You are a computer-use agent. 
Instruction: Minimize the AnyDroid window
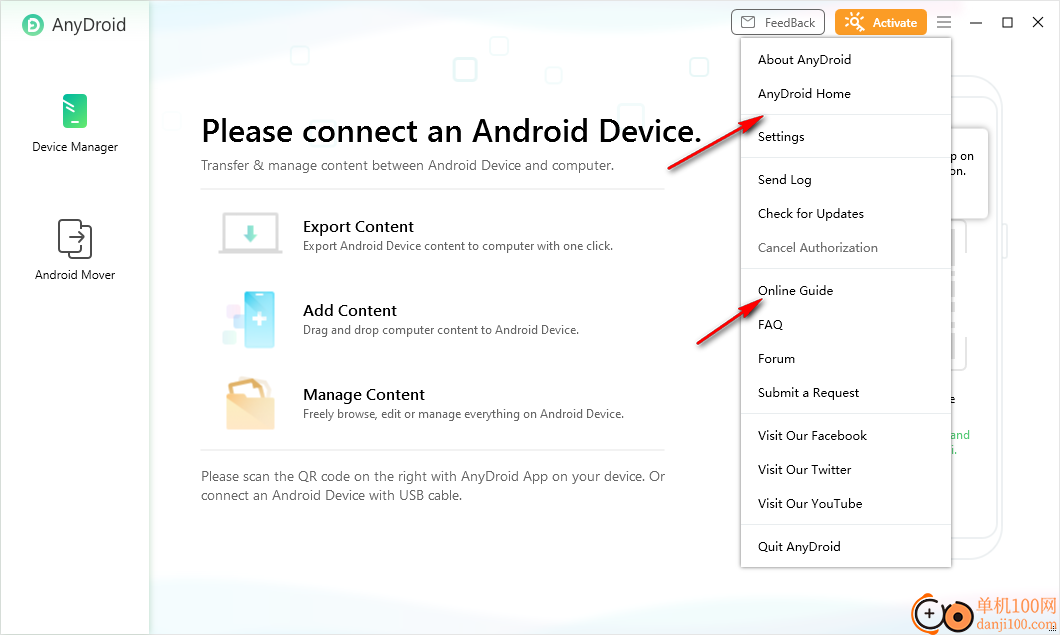coord(975,22)
